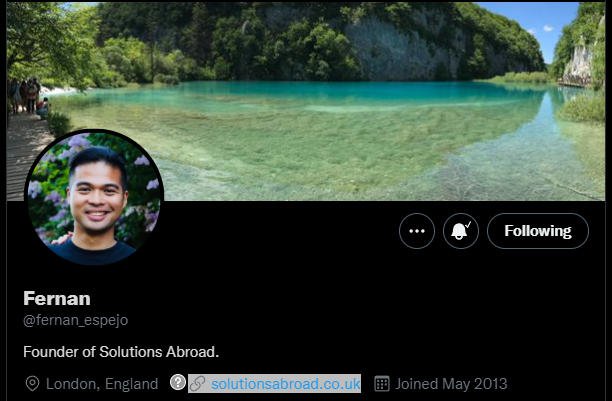
Task: Visit the solutionsabroad.co.uk link
Action: click(x=286, y=384)
